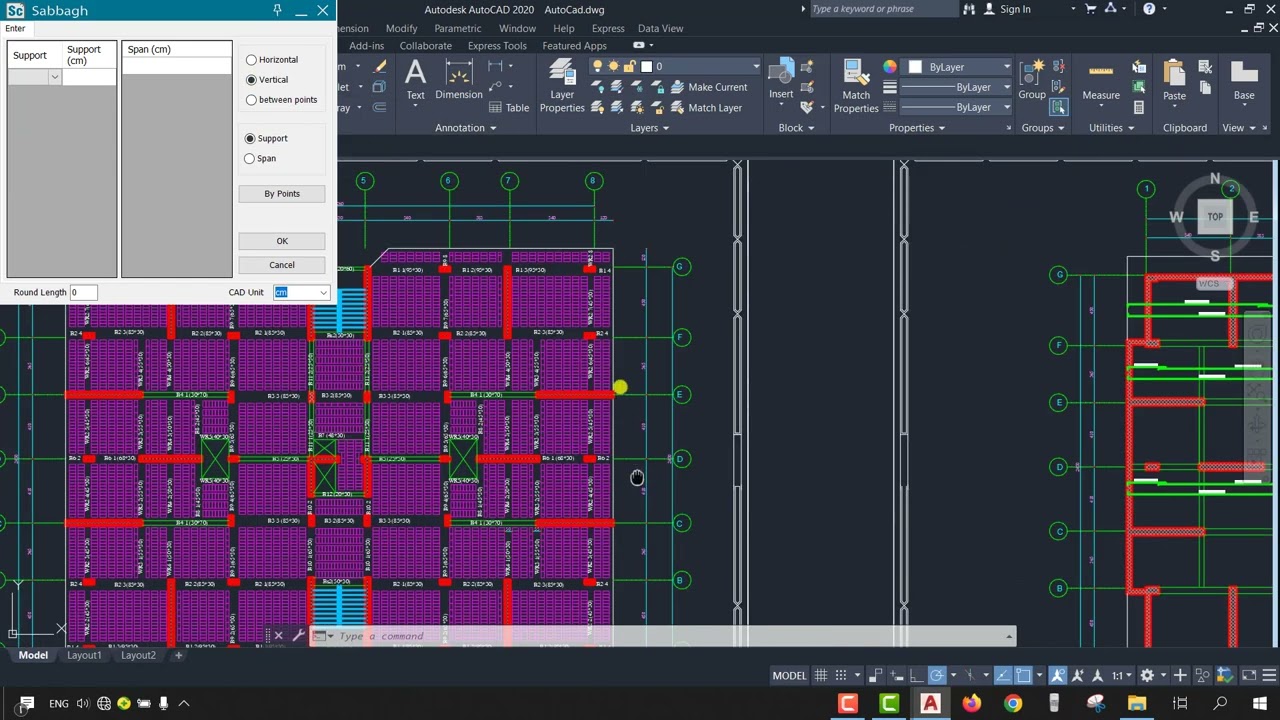Open the Data View menu
This screenshot has height=720, width=1280.
[660, 29]
